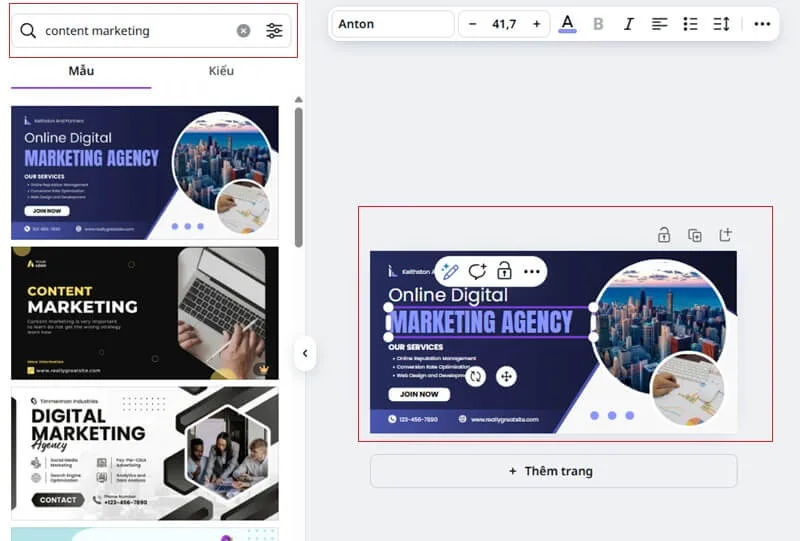Decrease the font size with minus
Screen dimensions: 800x541
click(x=472, y=24)
